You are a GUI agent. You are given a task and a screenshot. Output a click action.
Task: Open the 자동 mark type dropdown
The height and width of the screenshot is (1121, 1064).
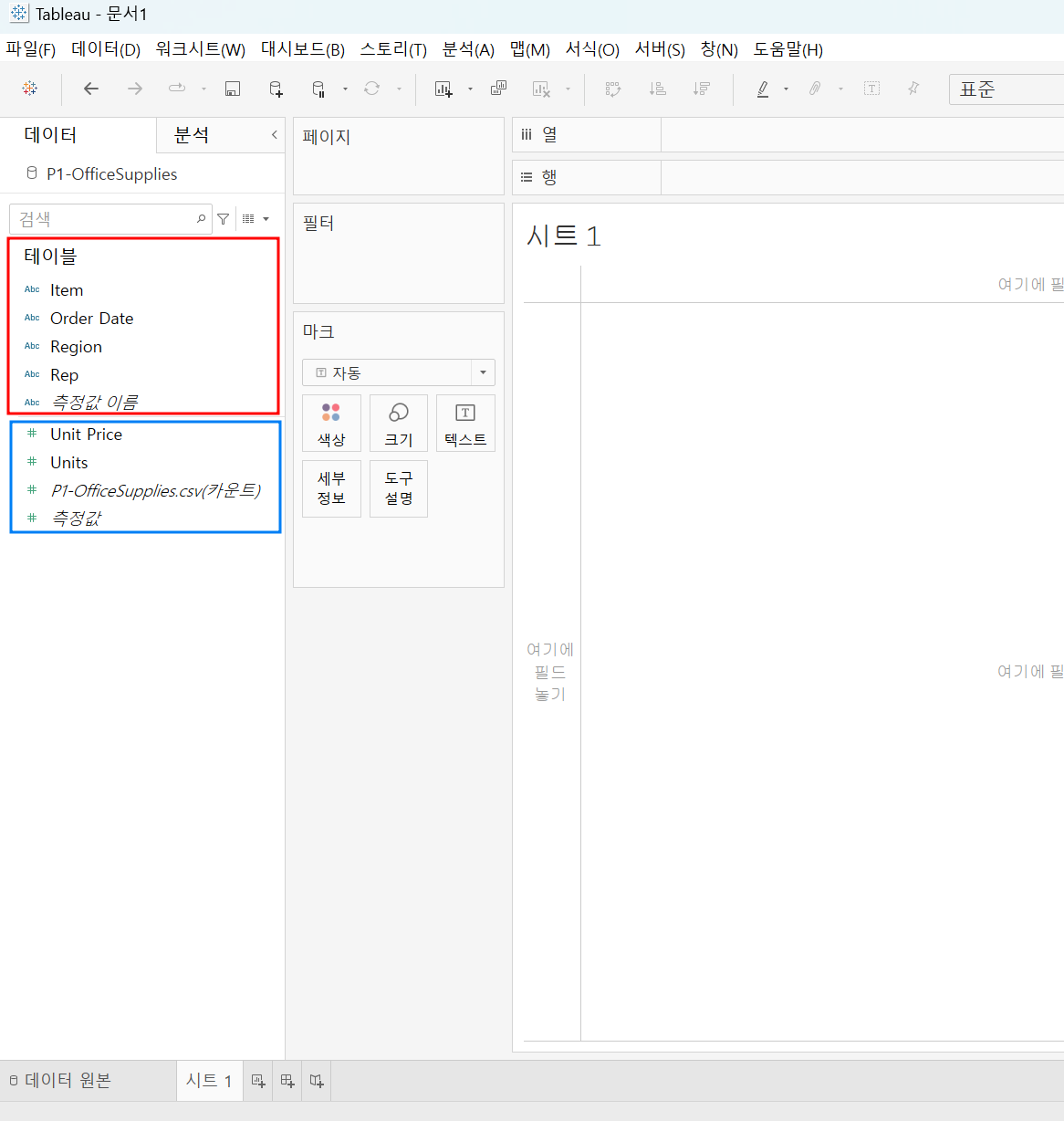tap(399, 372)
